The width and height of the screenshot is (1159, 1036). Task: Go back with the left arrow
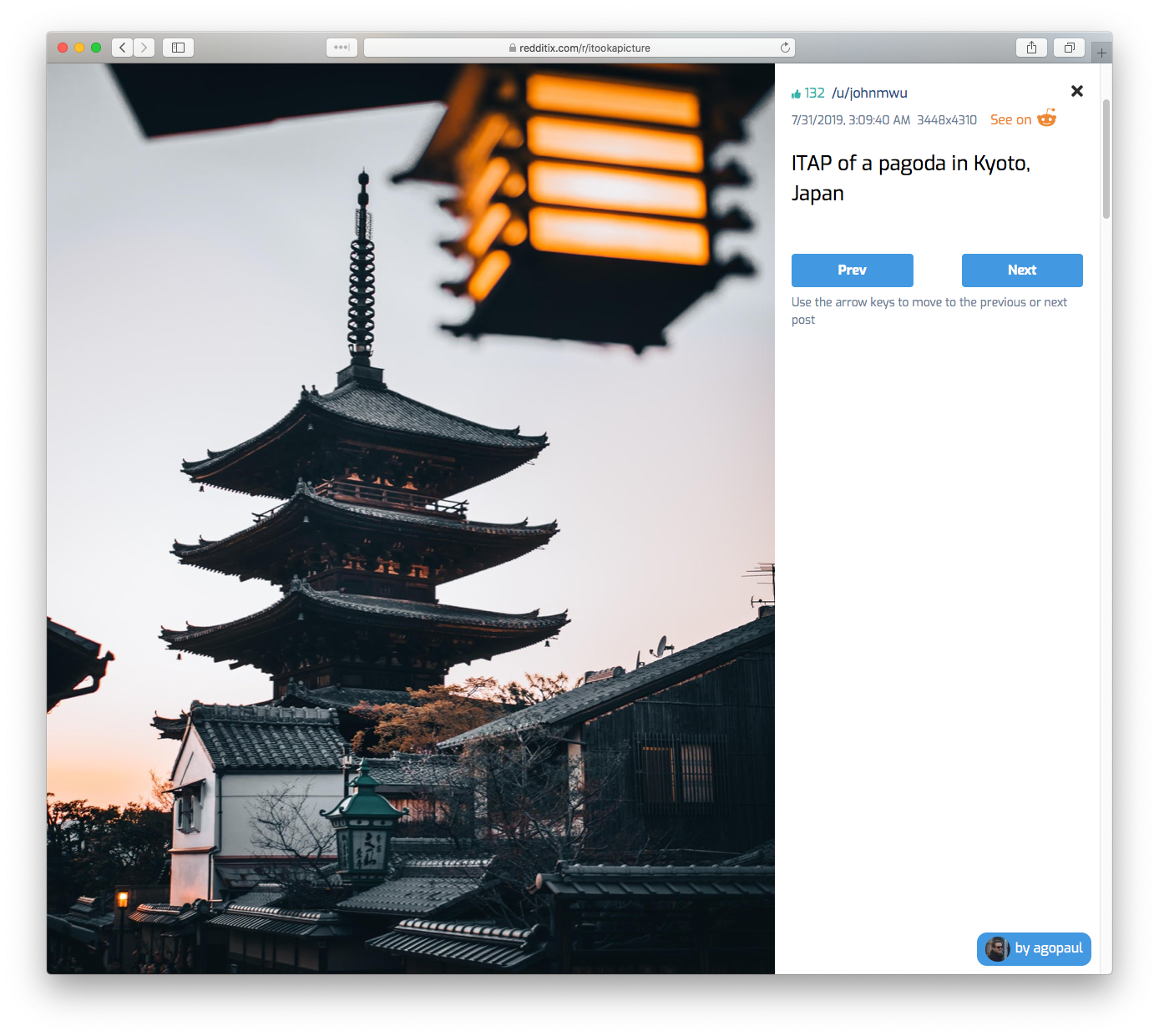[x=122, y=48]
